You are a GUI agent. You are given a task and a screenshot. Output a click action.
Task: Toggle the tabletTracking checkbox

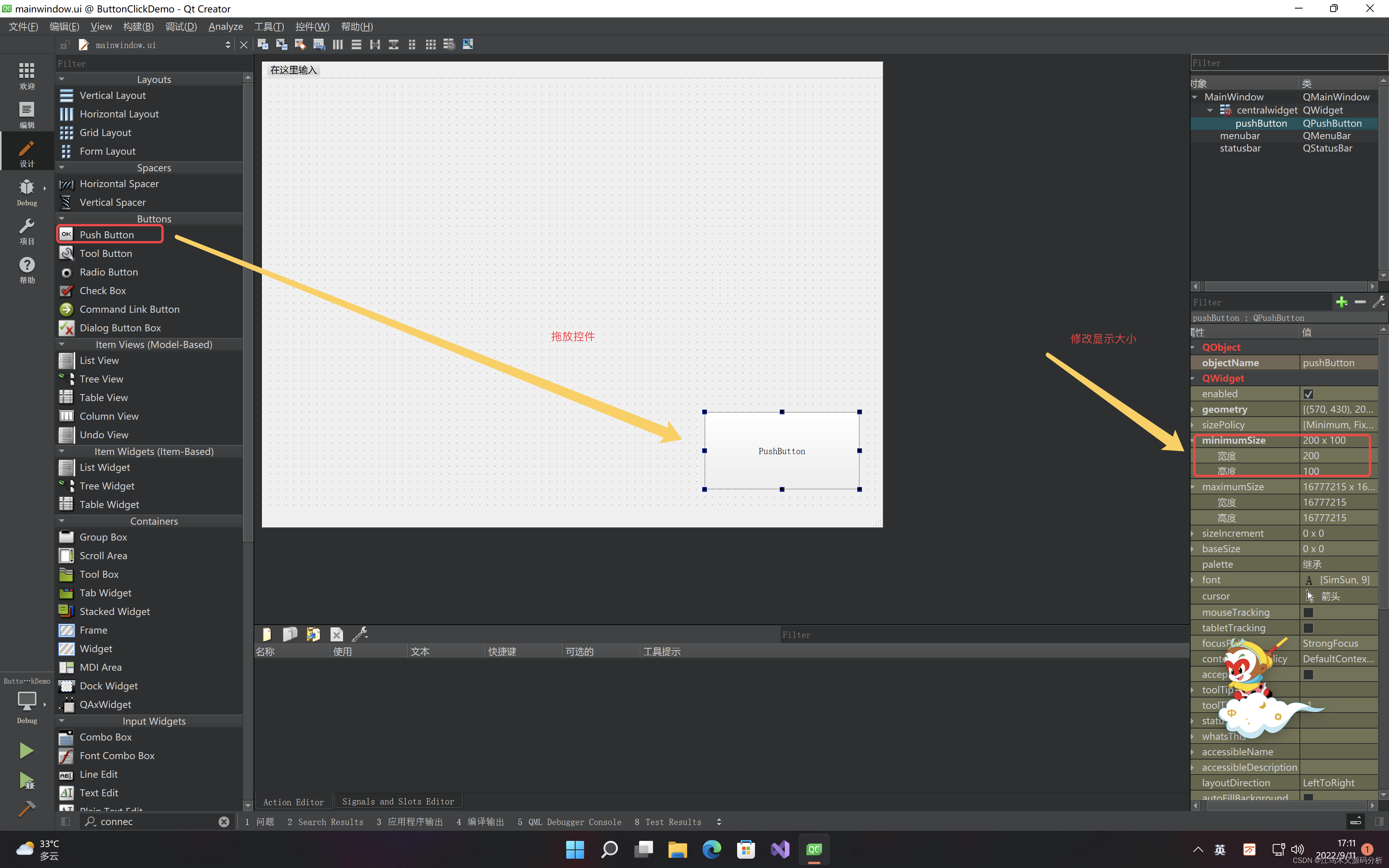(x=1308, y=628)
